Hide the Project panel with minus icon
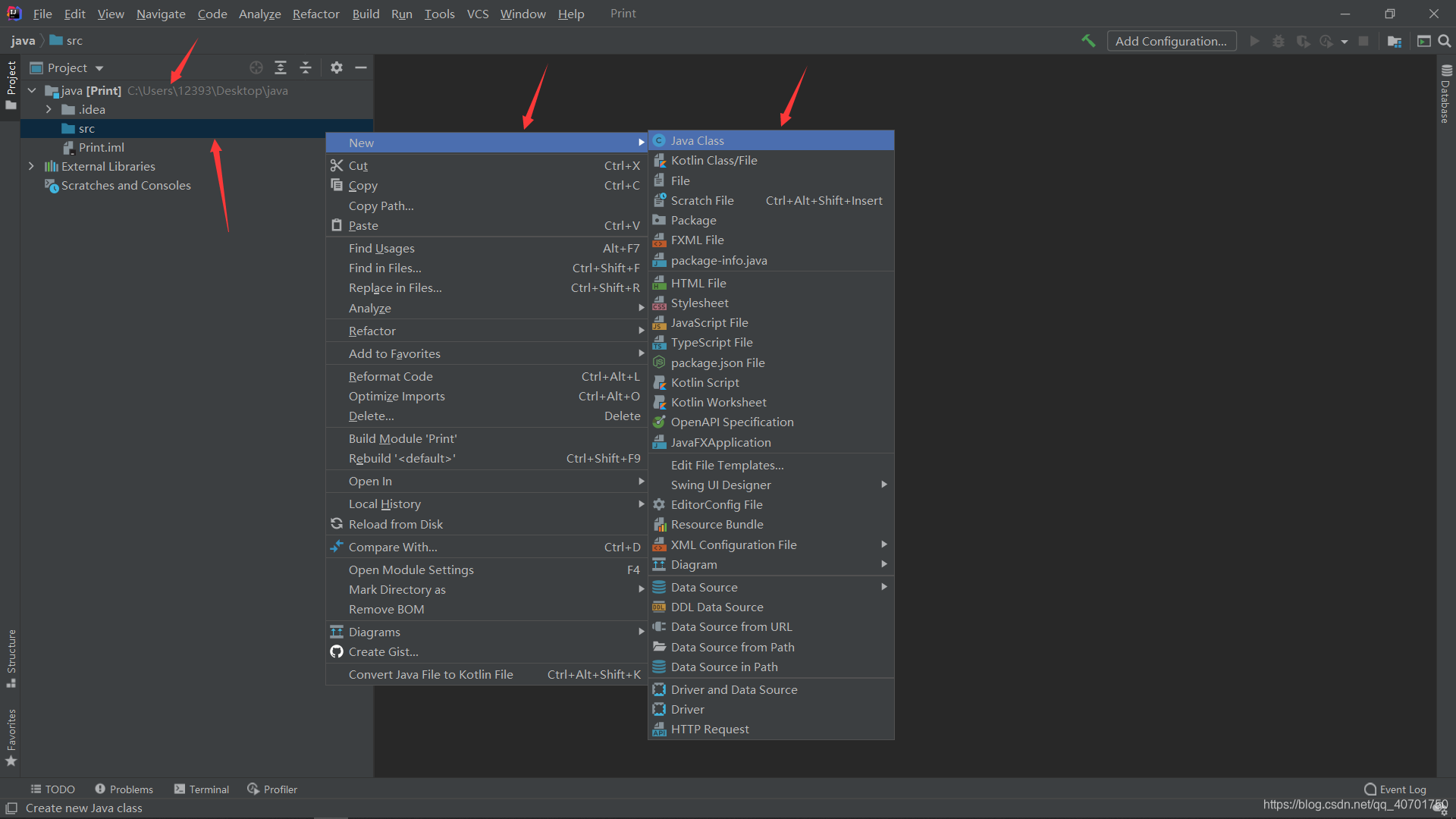1456x819 pixels. (361, 67)
